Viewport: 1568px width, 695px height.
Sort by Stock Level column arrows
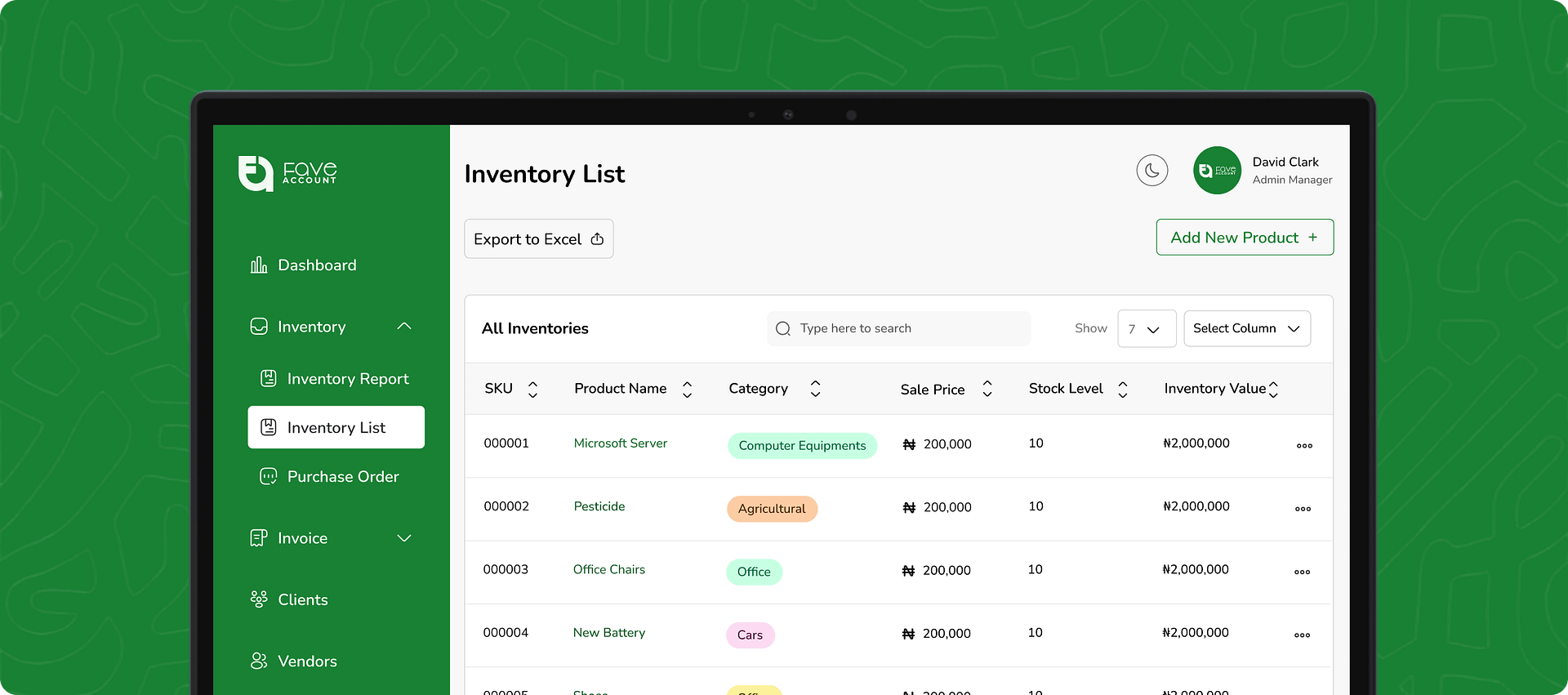pos(1122,390)
